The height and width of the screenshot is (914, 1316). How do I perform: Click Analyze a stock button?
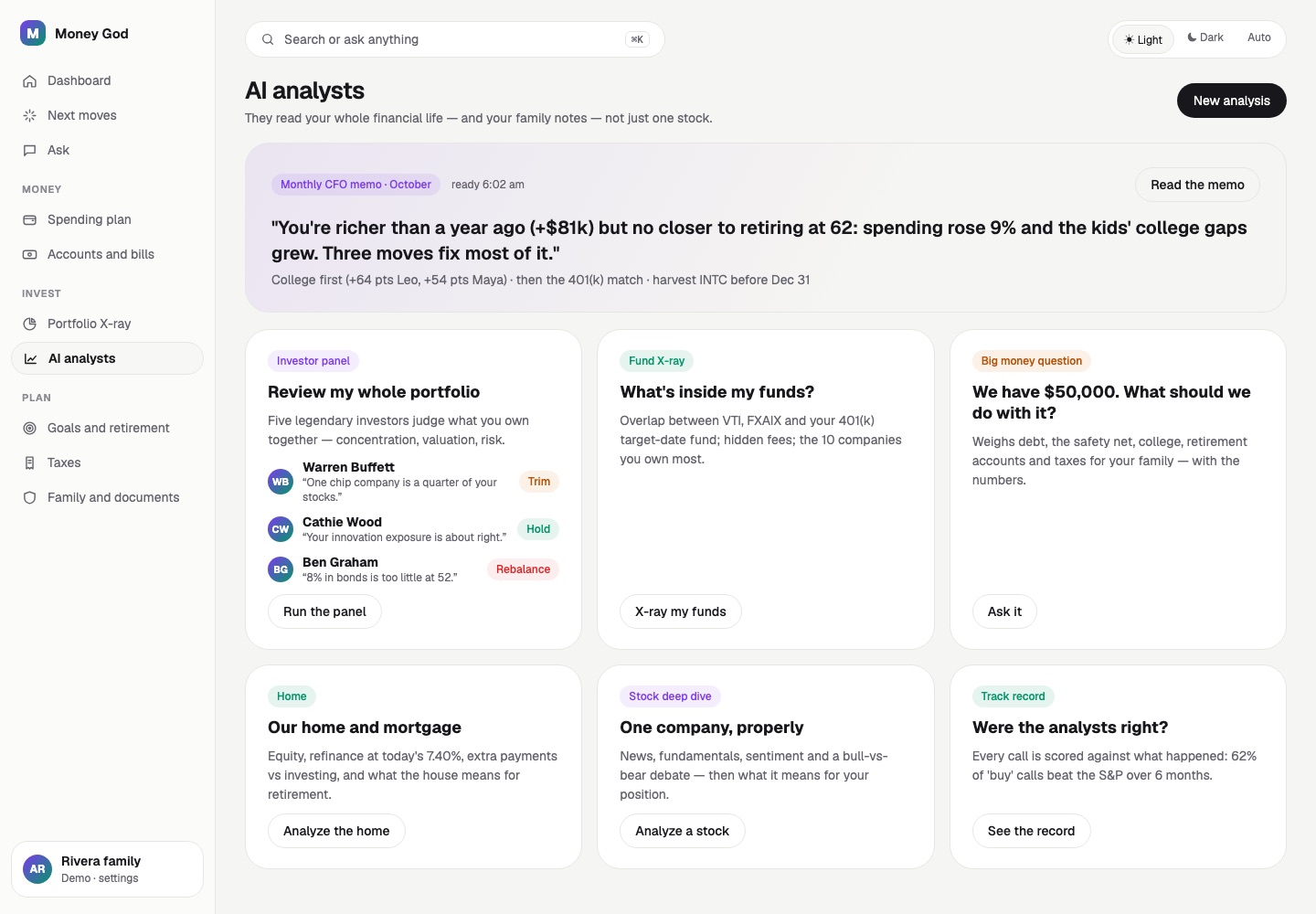point(683,831)
